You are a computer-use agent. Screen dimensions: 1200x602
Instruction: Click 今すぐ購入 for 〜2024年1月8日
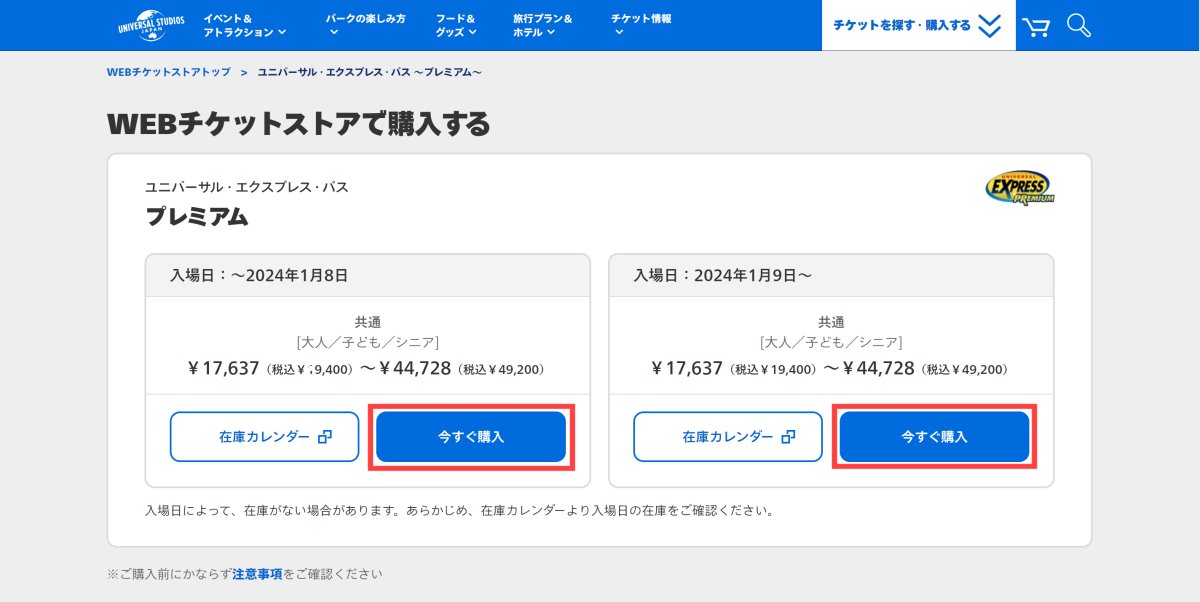click(471, 437)
